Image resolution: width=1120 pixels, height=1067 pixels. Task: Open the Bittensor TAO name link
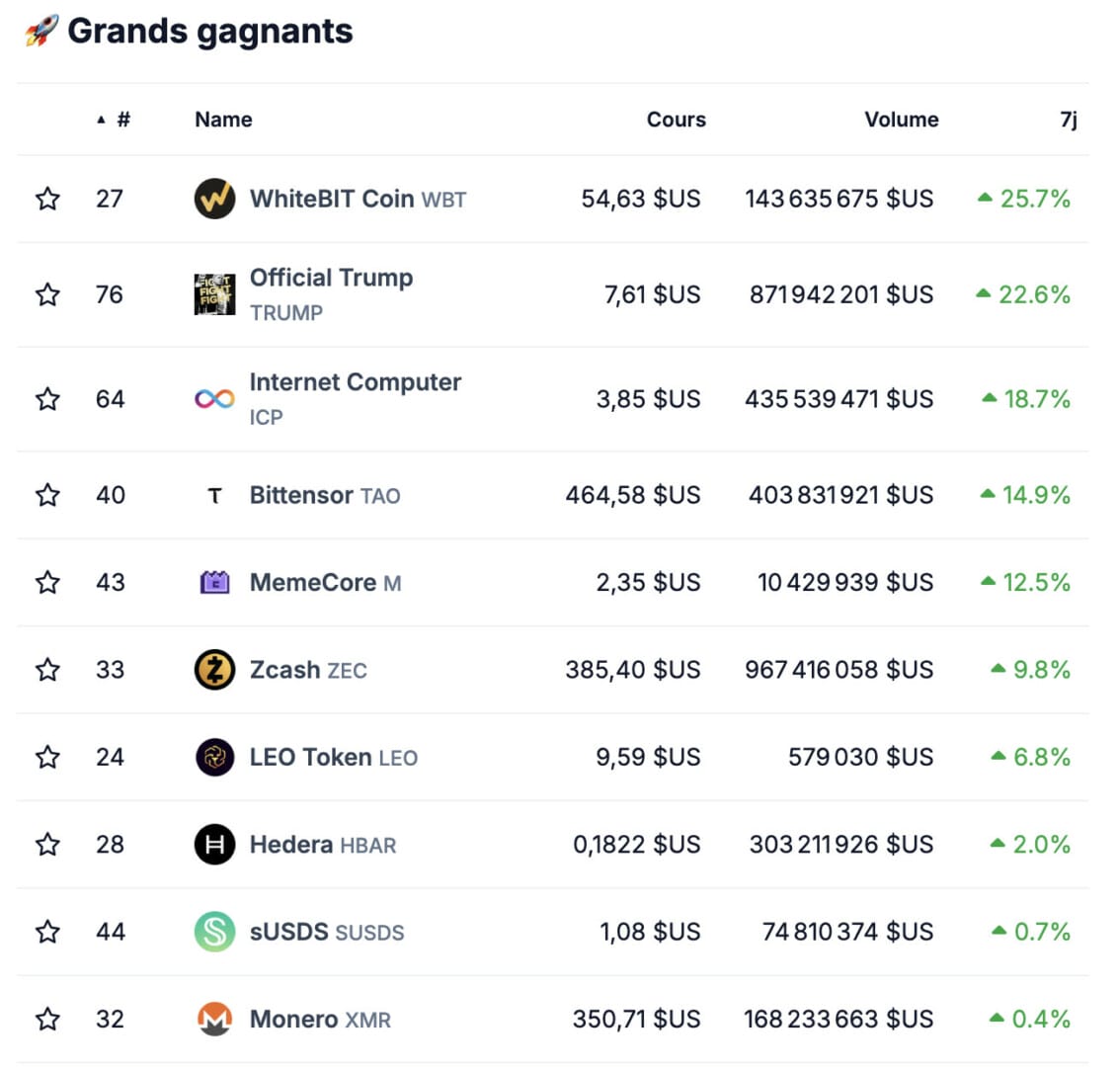[325, 495]
